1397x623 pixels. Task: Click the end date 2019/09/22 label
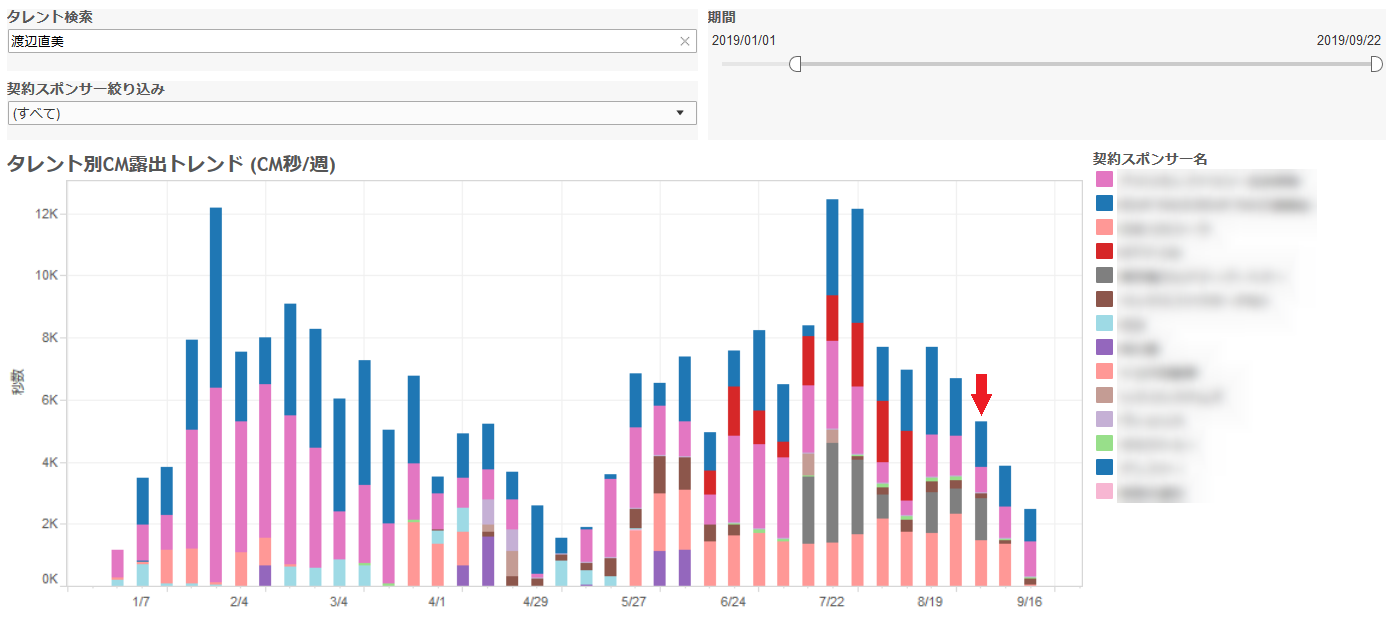coord(1348,40)
